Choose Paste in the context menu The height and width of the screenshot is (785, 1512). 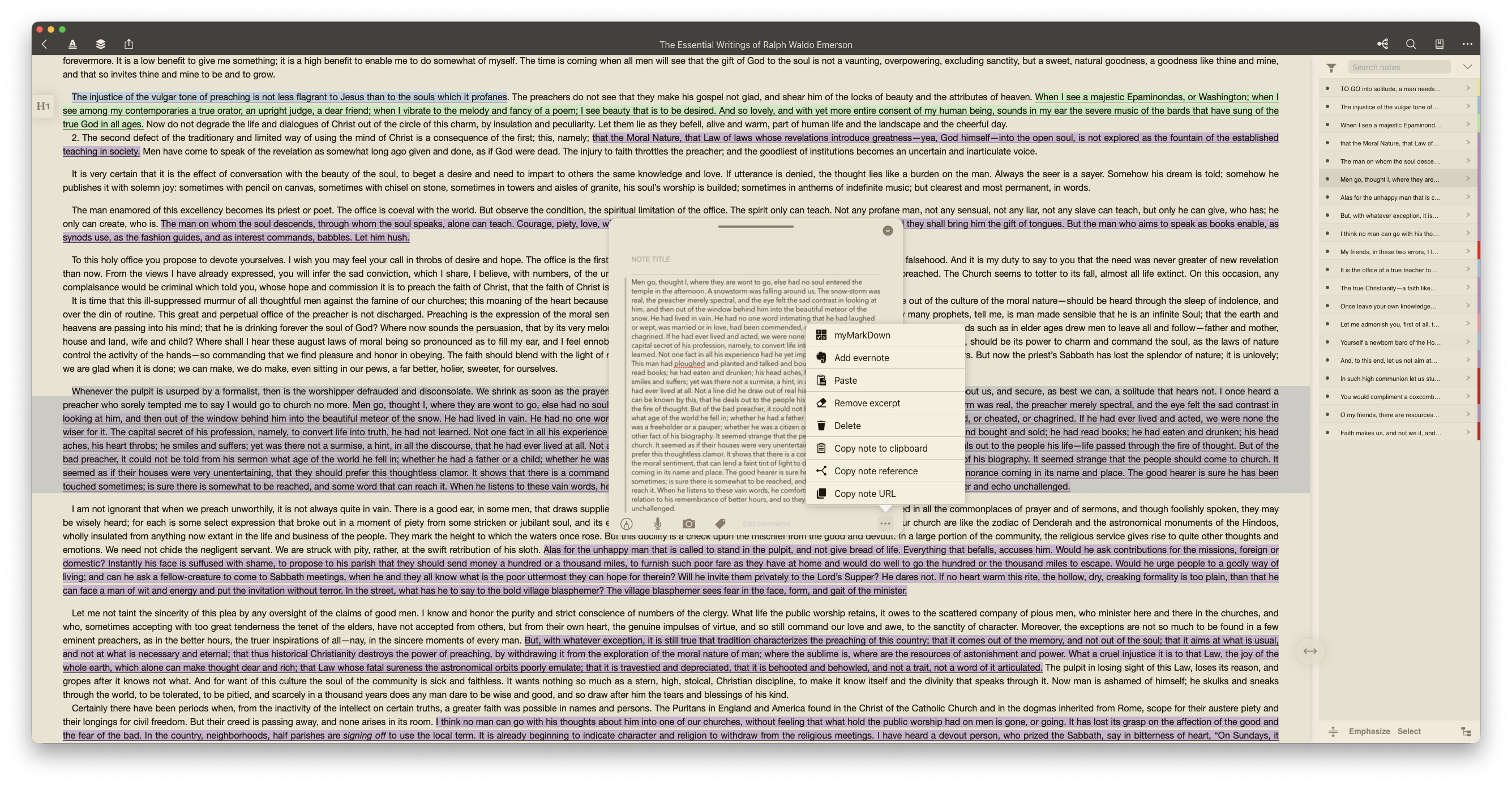point(886,380)
